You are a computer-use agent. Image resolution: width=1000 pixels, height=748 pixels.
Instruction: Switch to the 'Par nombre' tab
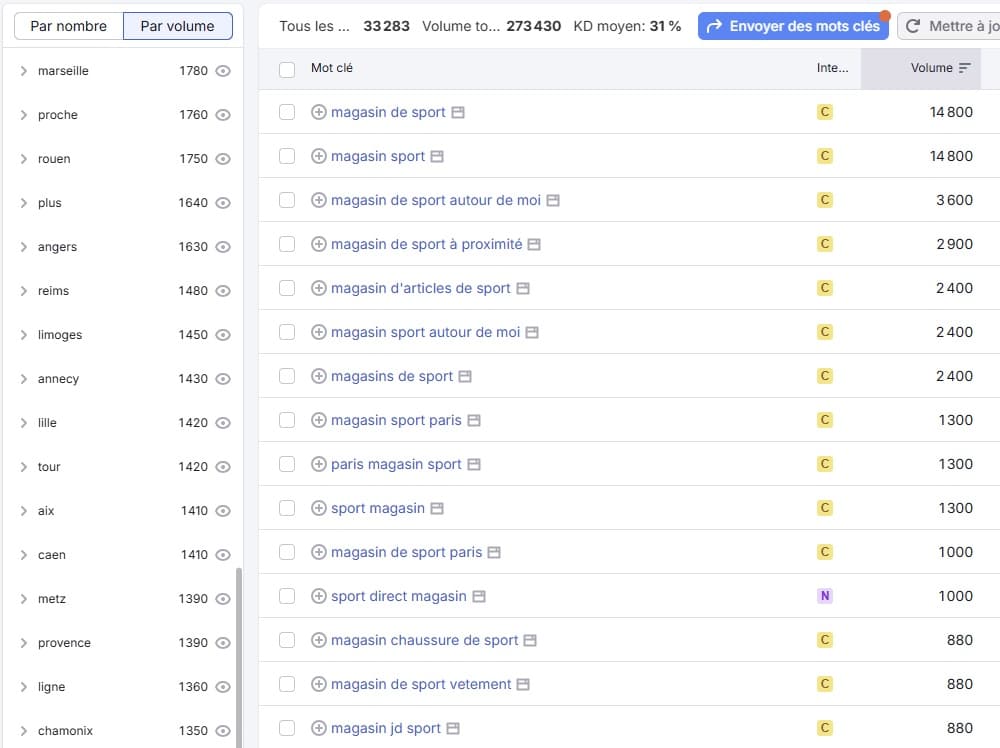click(x=68, y=26)
